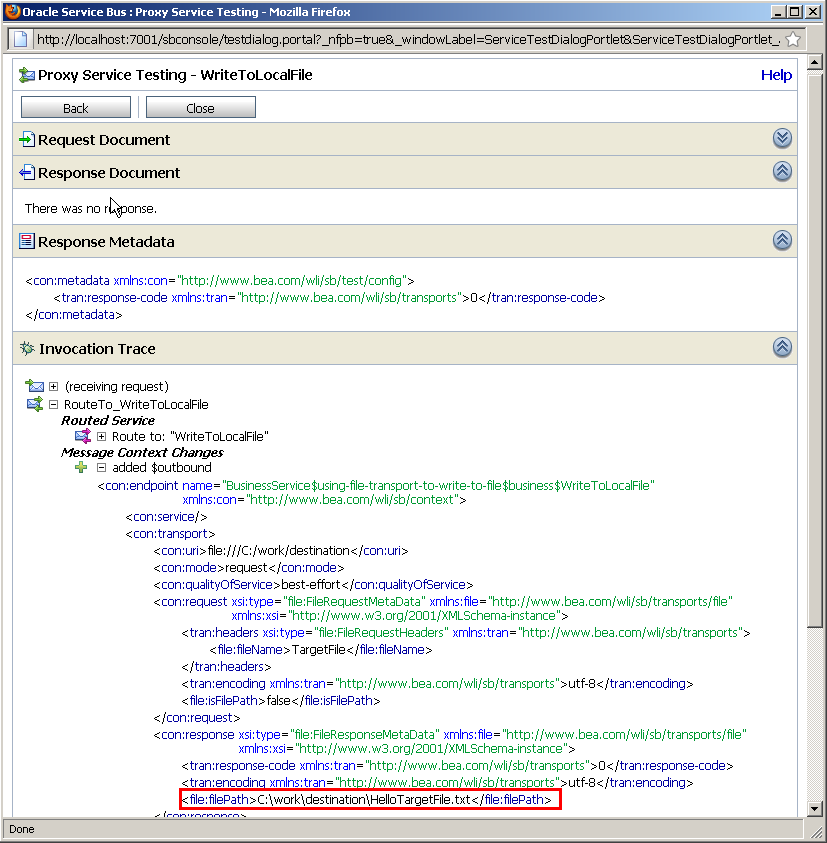Click the best-effort qualityOfService value
Screen dimensions: 827x843
pyautogui.click(x=311, y=584)
